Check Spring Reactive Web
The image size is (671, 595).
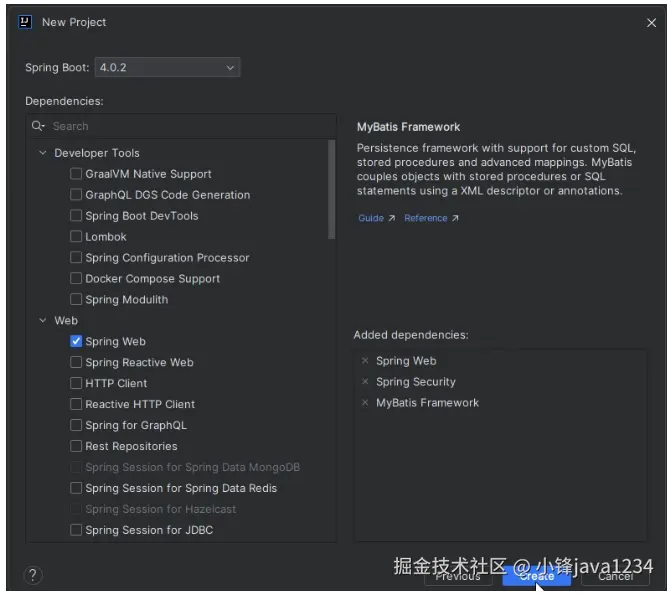76,363
